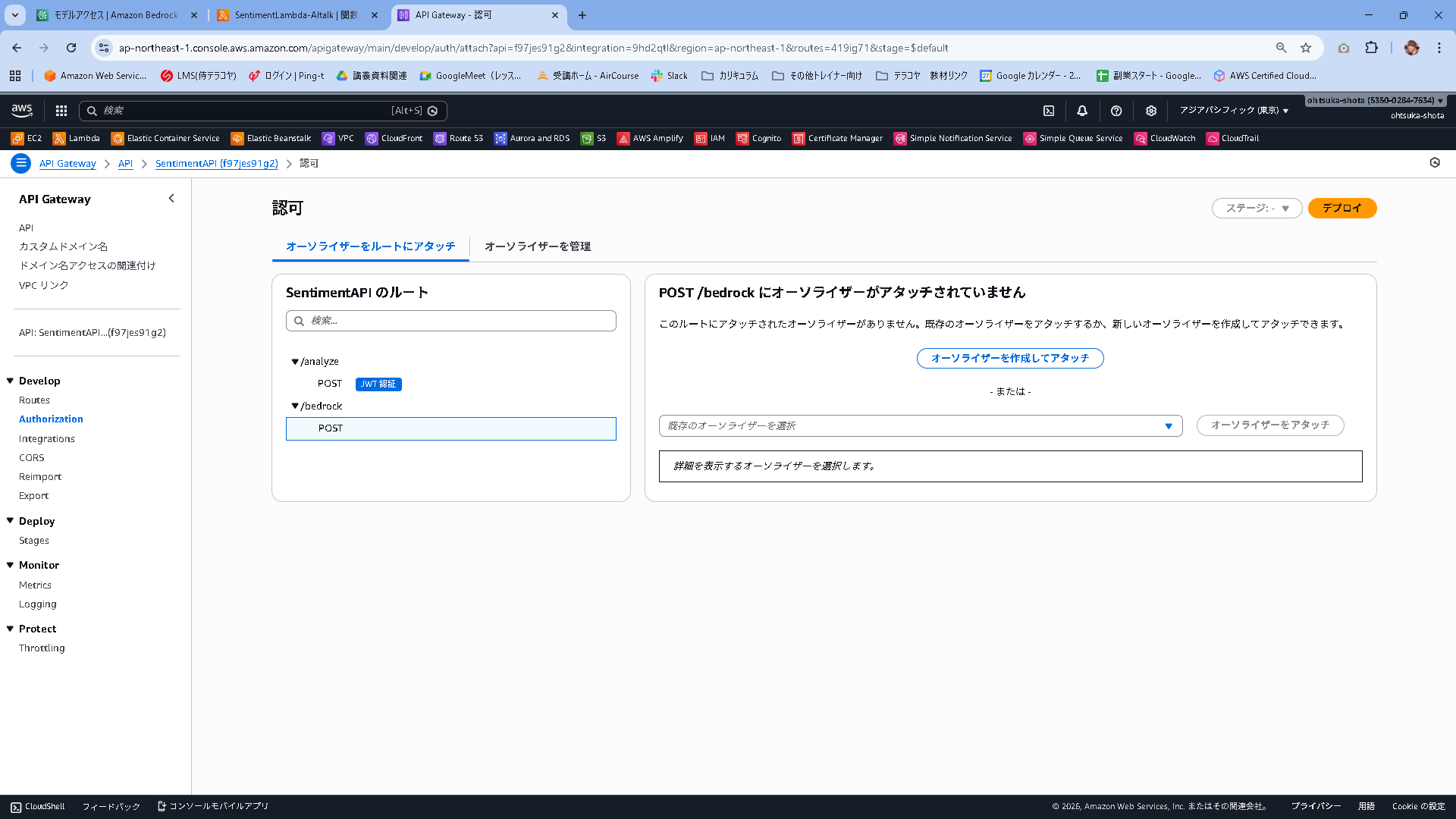The image size is (1456, 819).
Task: Open the AWS services grid menu icon
Action: (x=61, y=111)
